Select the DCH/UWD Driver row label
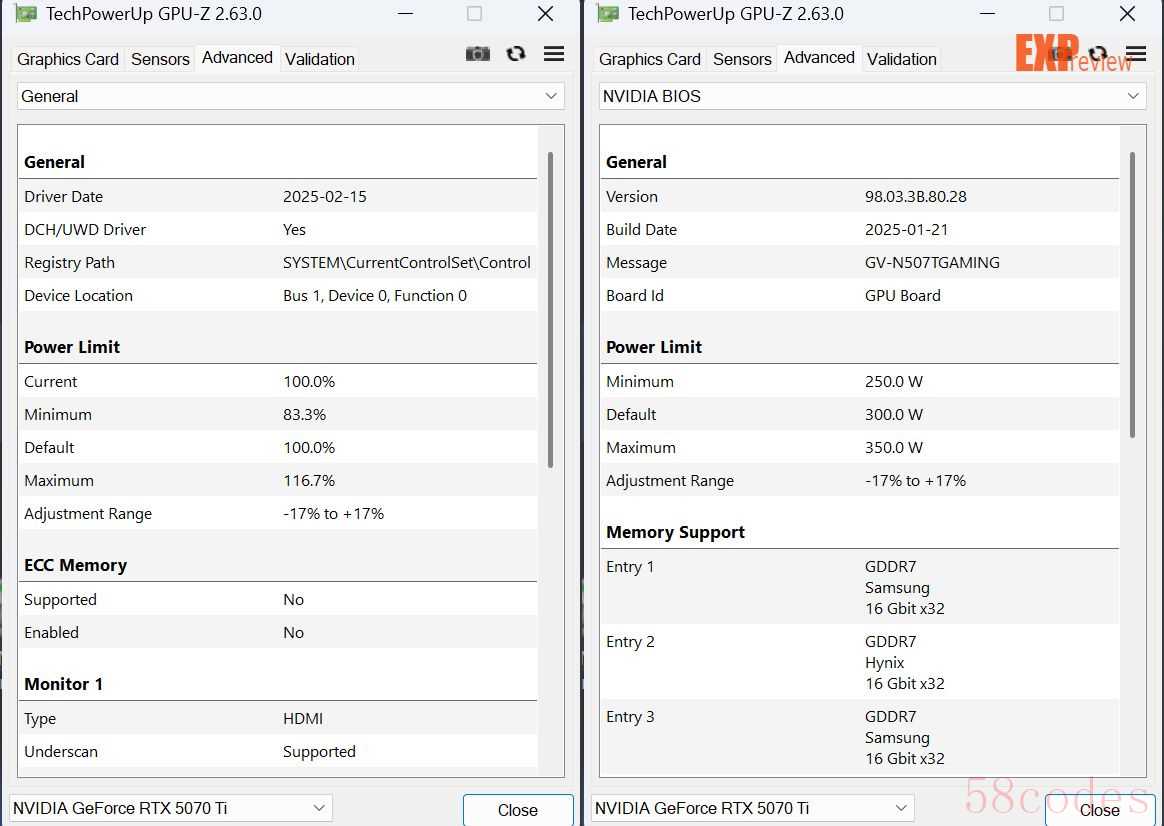The width and height of the screenshot is (1164, 826). [85, 230]
